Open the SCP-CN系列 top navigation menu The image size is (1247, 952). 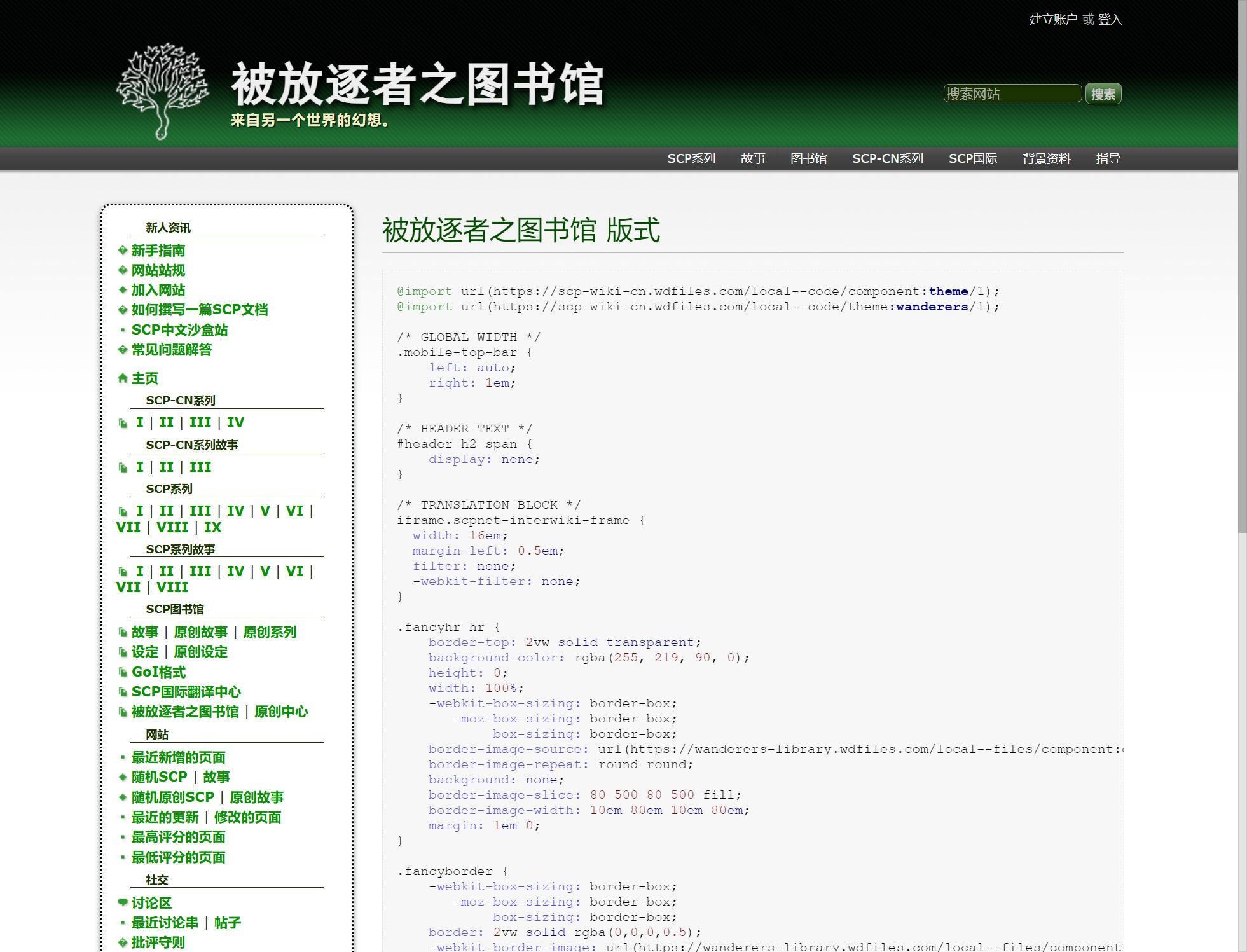point(887,158)
